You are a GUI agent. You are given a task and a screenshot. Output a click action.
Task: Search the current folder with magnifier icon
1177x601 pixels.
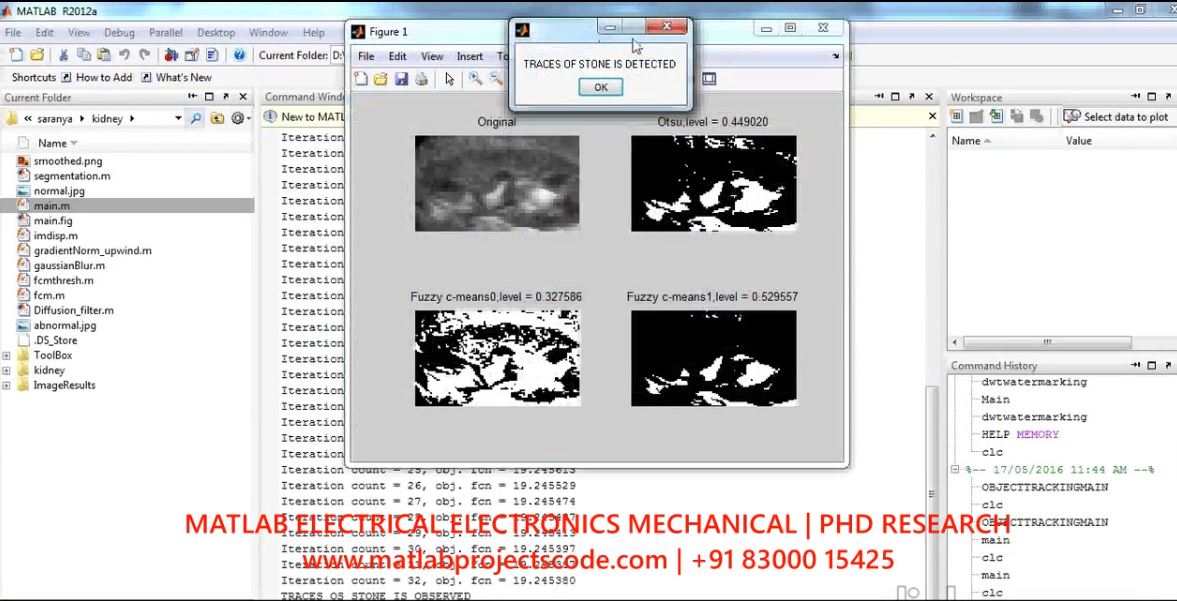tap(196, 118)
